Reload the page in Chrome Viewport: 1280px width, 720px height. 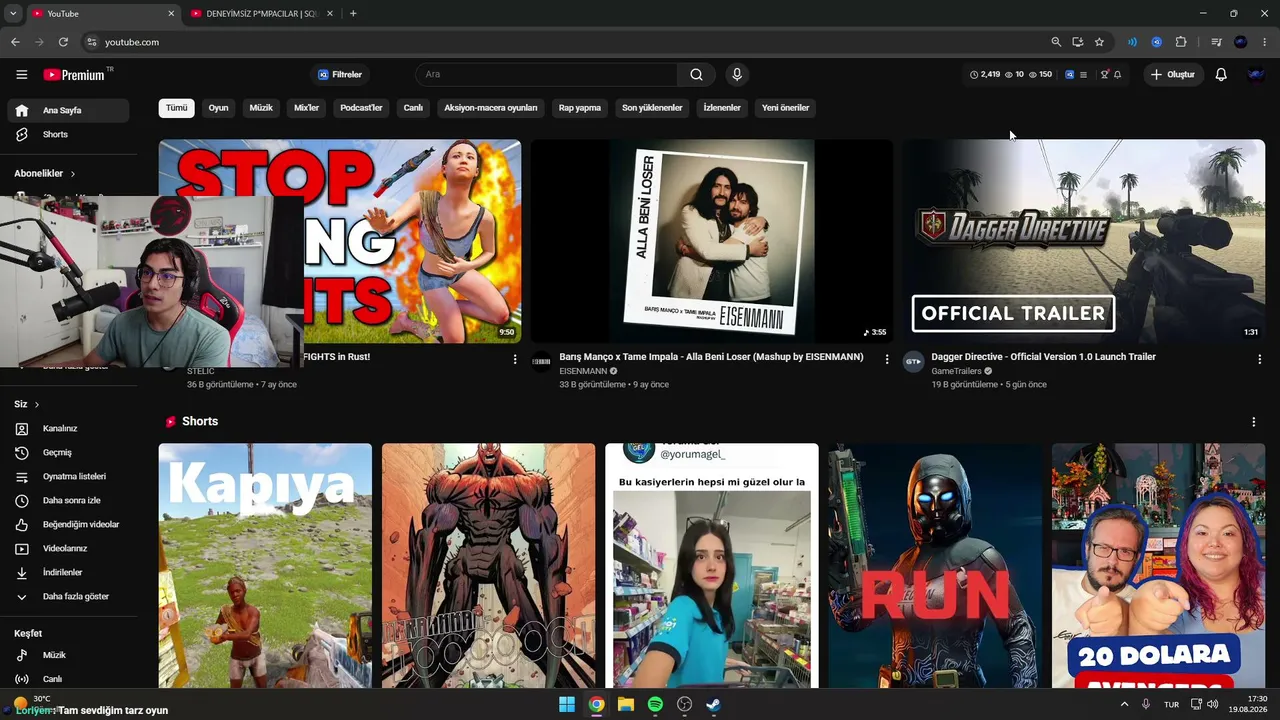(63, 42)
